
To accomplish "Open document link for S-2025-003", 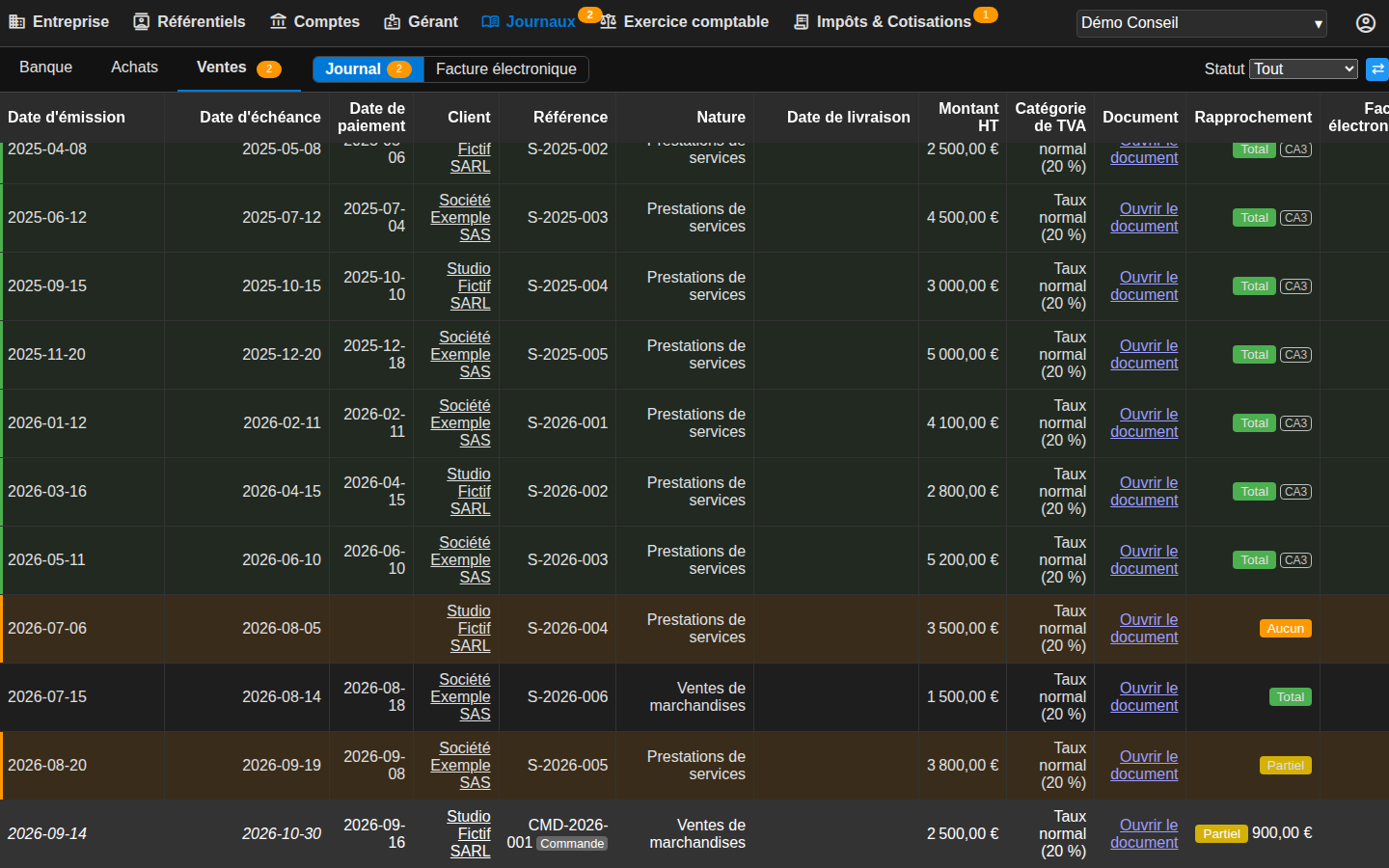I will coord(1144,217).
